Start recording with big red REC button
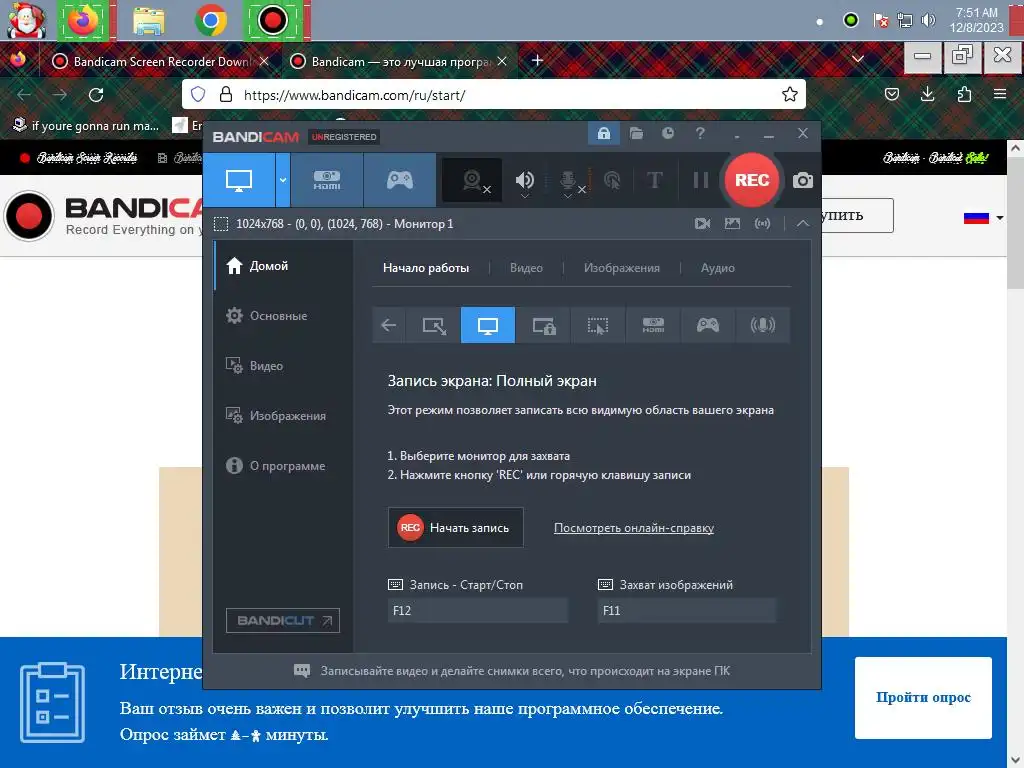The height and width of the screenshot is (768, 1024). (752, 180)
